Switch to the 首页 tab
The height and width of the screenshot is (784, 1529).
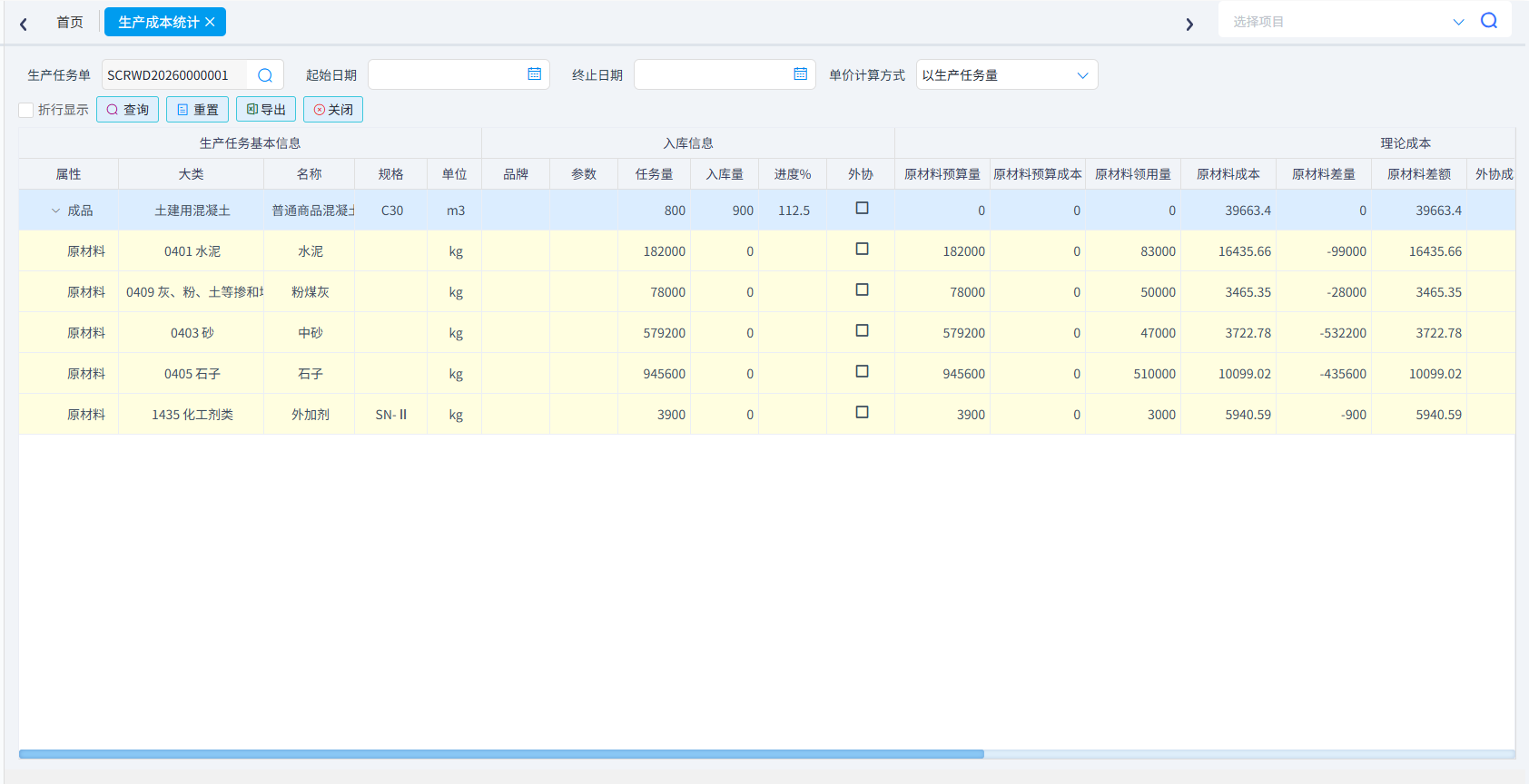coord(70,22)
